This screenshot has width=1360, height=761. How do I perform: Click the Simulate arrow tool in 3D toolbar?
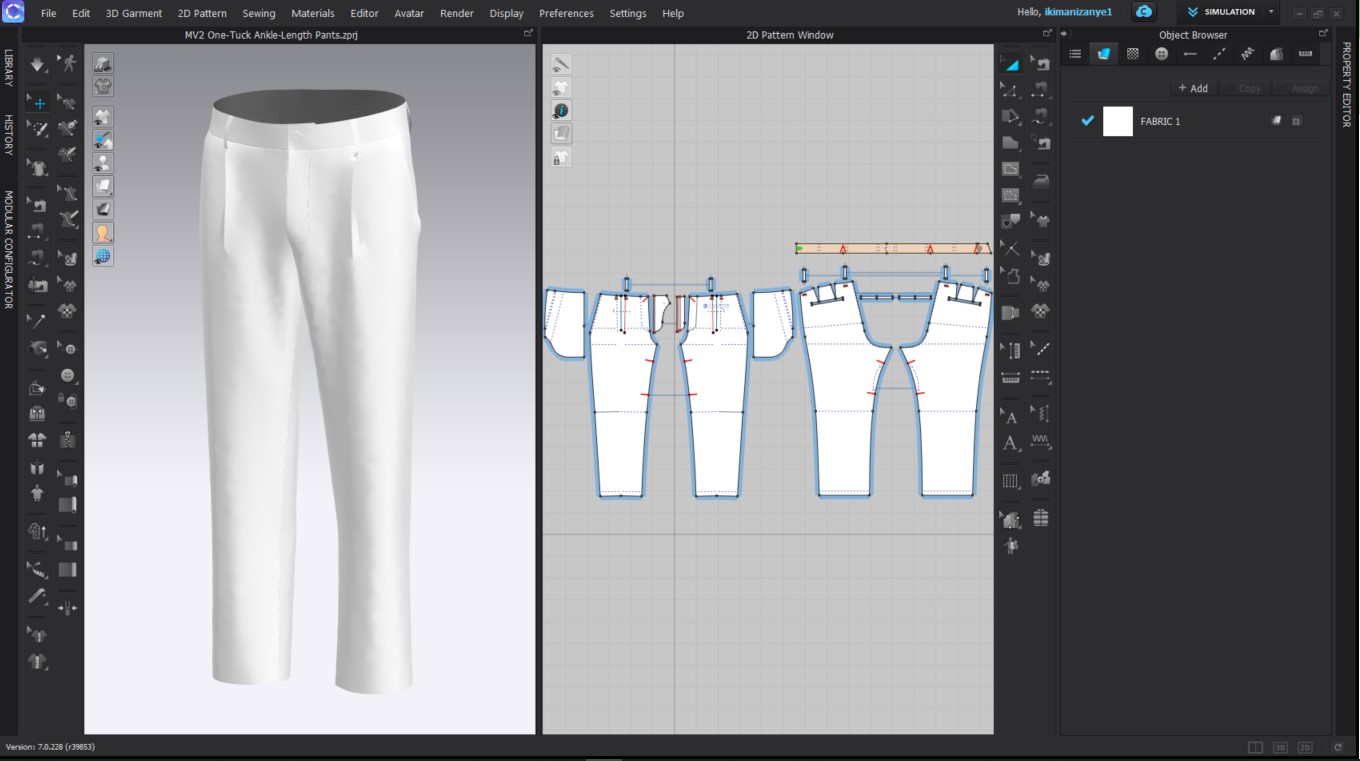37,65
